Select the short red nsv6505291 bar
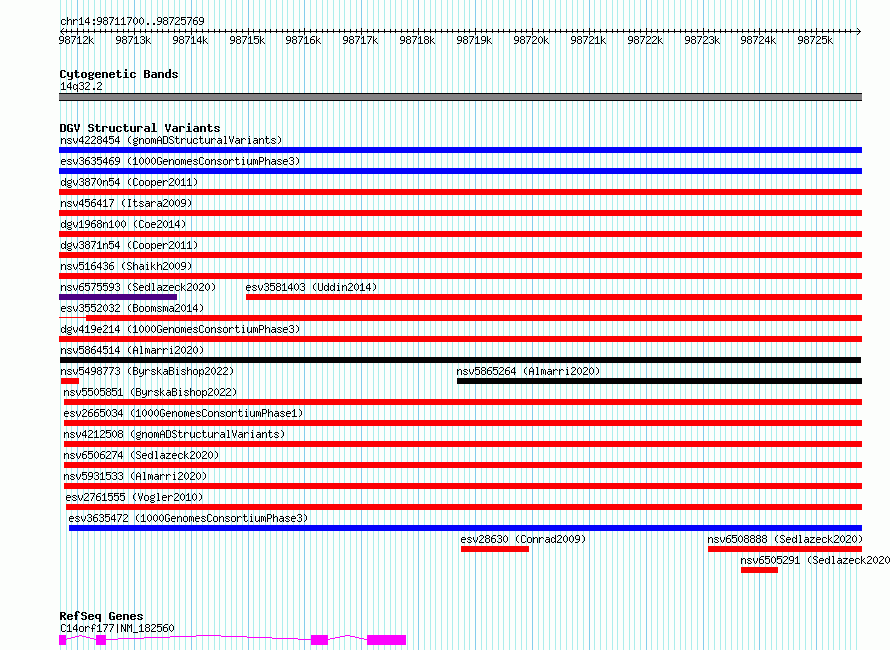This screenshot has width=890, height=650. pos(759,570)
